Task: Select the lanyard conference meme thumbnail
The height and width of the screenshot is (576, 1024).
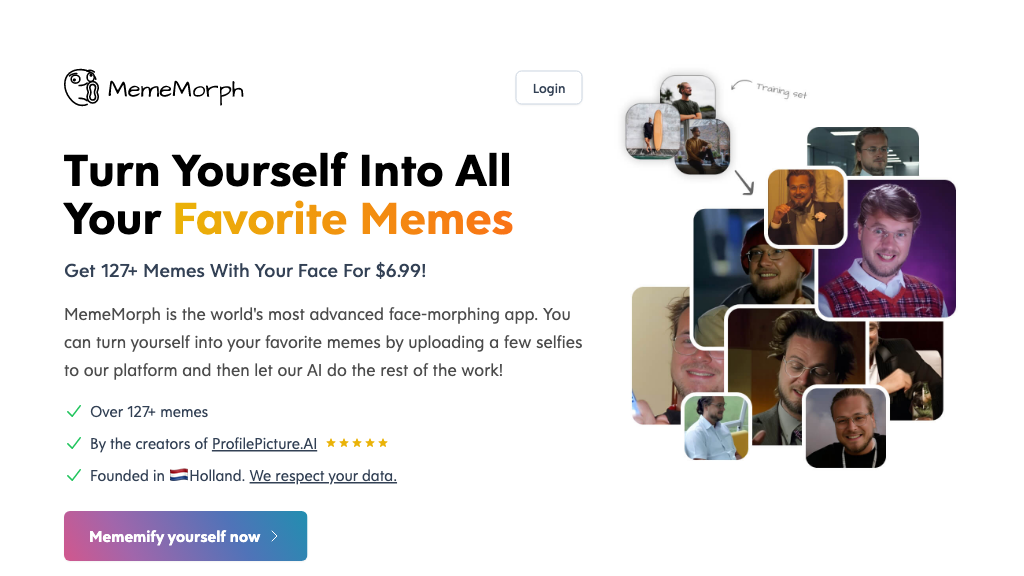Action: (x=845, y=427)
